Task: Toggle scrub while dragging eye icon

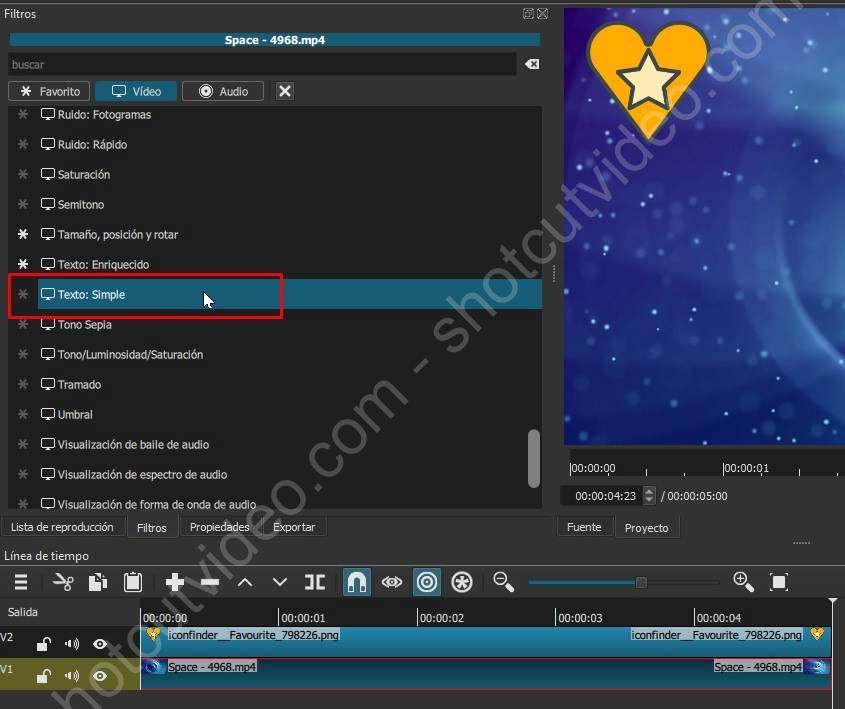Action: [x=391, y=582]
